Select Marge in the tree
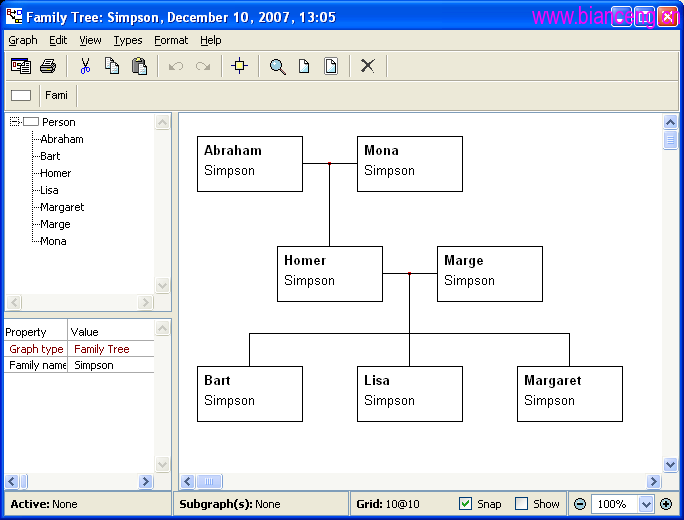Screen dimensions: 684x520 pyautogui.click(x=55, y=224)
